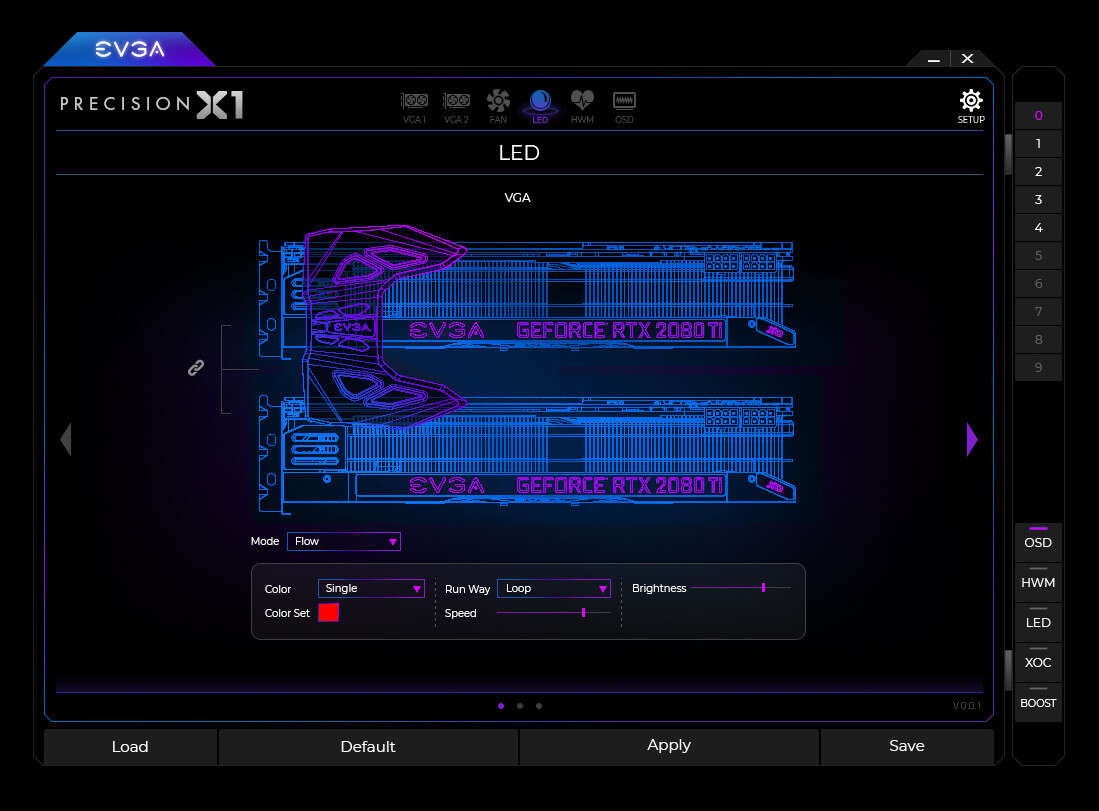Toggle the BOOST switch in sidebar
This screenshot has width=1099, height=811.
coord(1038,701)
